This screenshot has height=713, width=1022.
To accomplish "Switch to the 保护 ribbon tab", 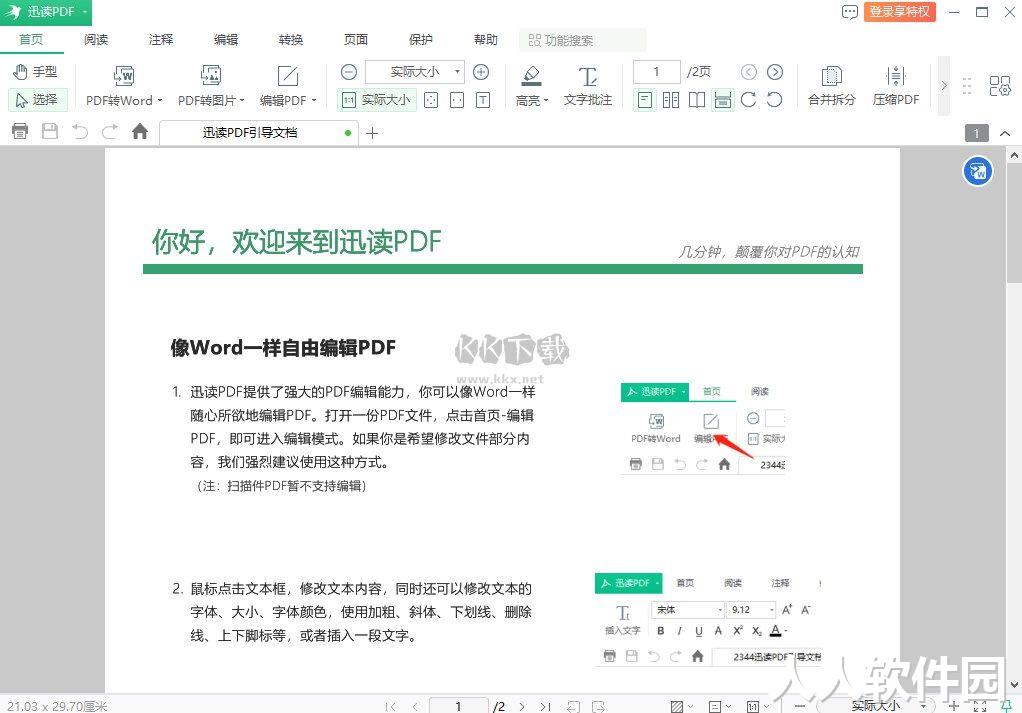I will [x=421, y=40].
